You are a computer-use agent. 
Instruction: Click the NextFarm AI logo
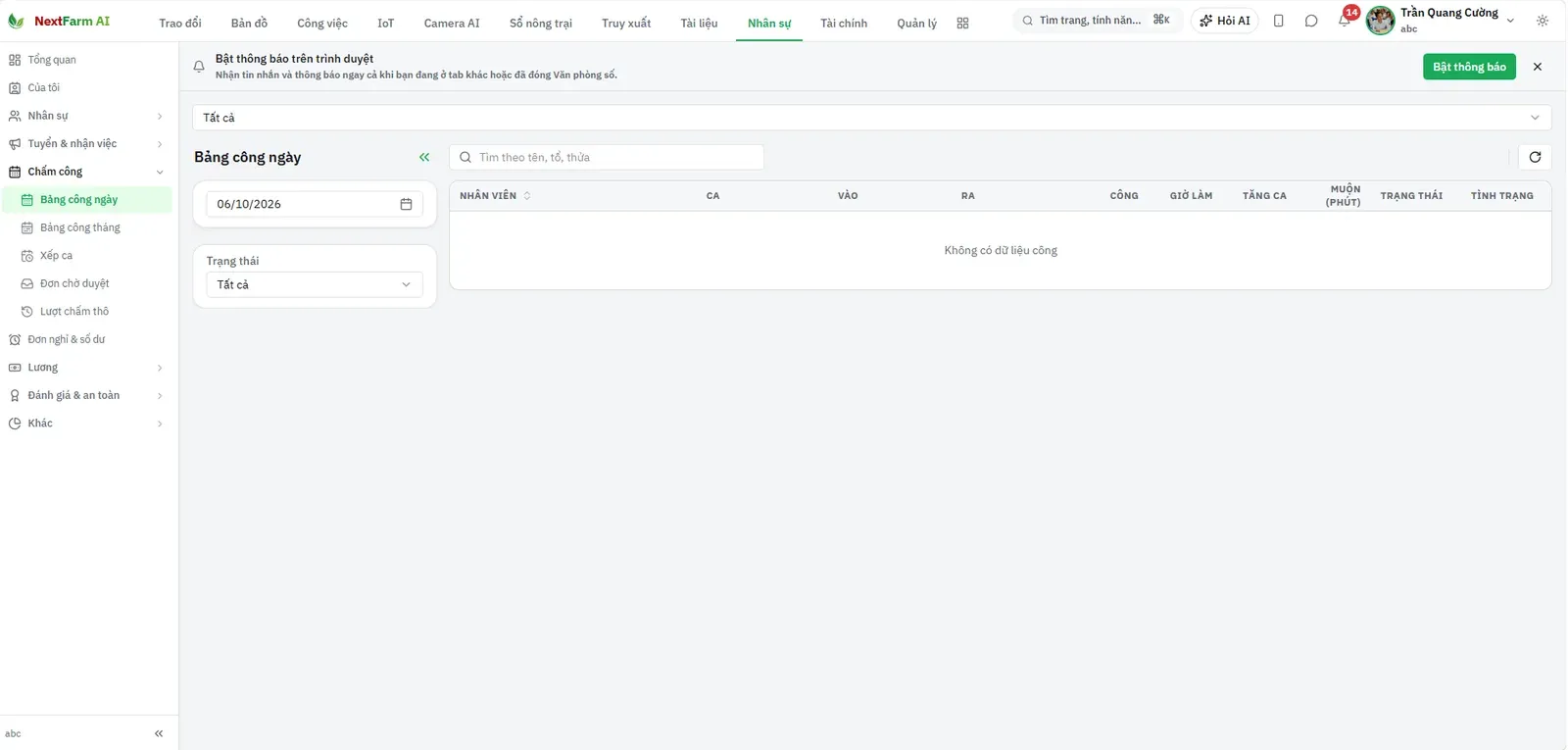pyautogui.click(x=59, y=22)
